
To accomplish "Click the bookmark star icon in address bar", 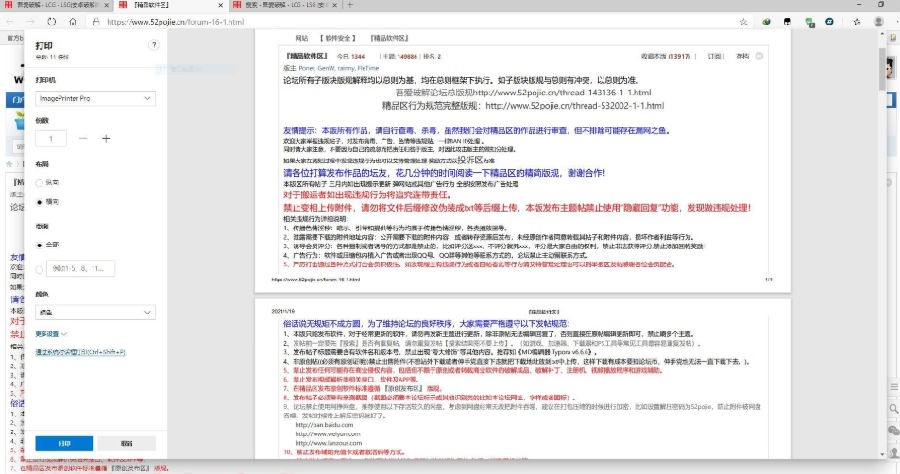I will (x=743, y=22).
